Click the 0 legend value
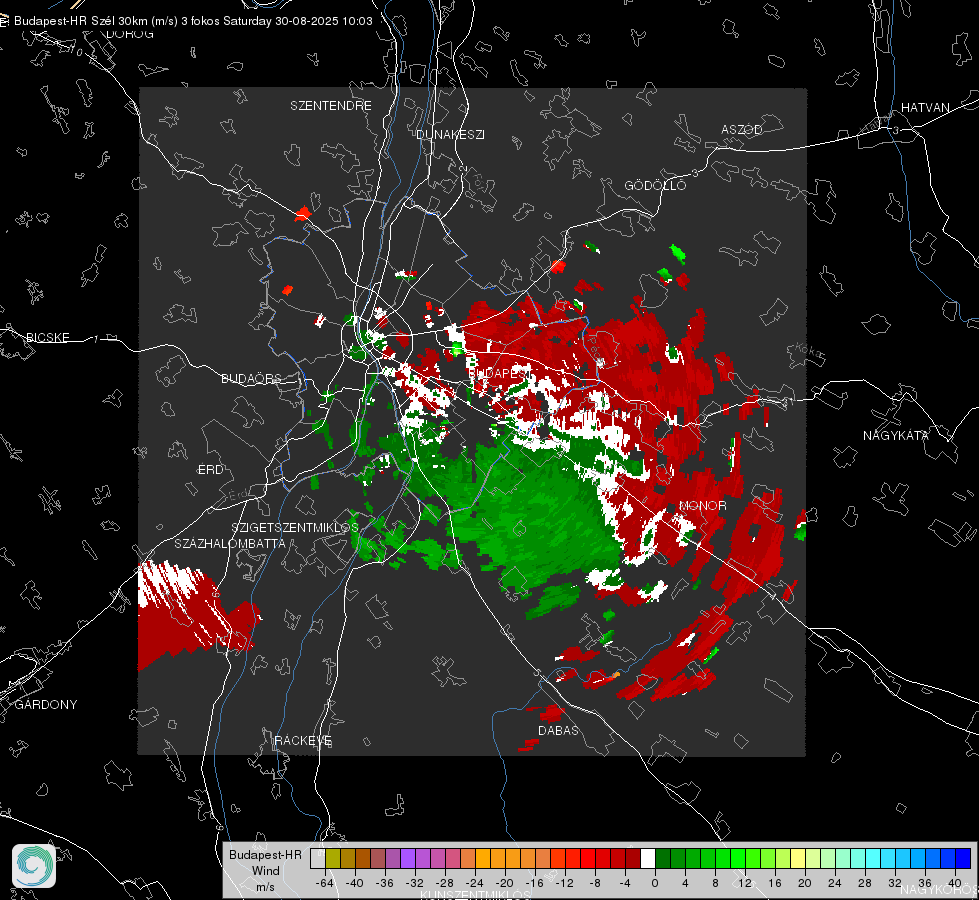Screen dimensions: 979x900 (655, 883)
